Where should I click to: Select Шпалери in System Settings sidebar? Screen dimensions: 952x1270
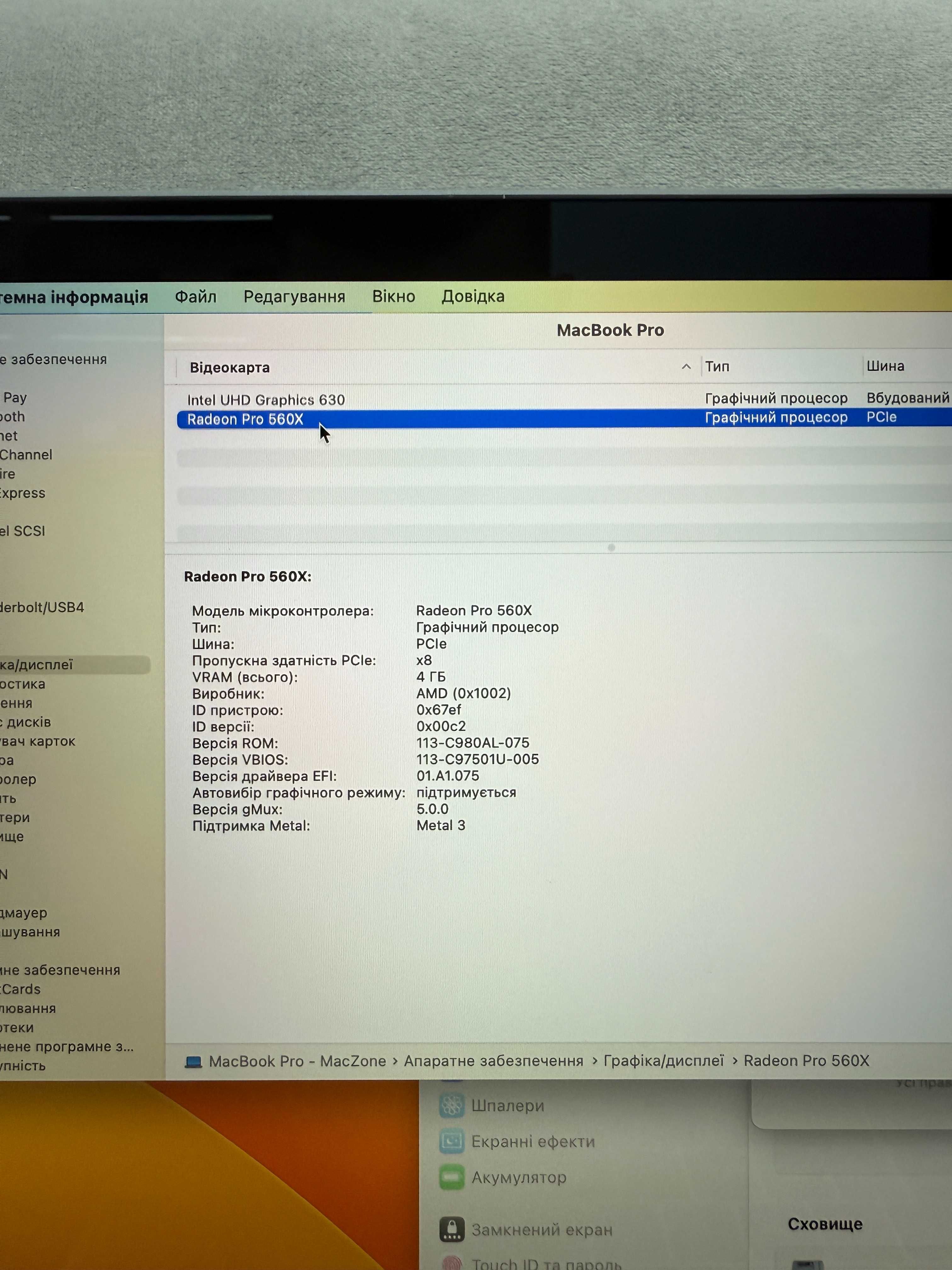(x=508, y=1105)
